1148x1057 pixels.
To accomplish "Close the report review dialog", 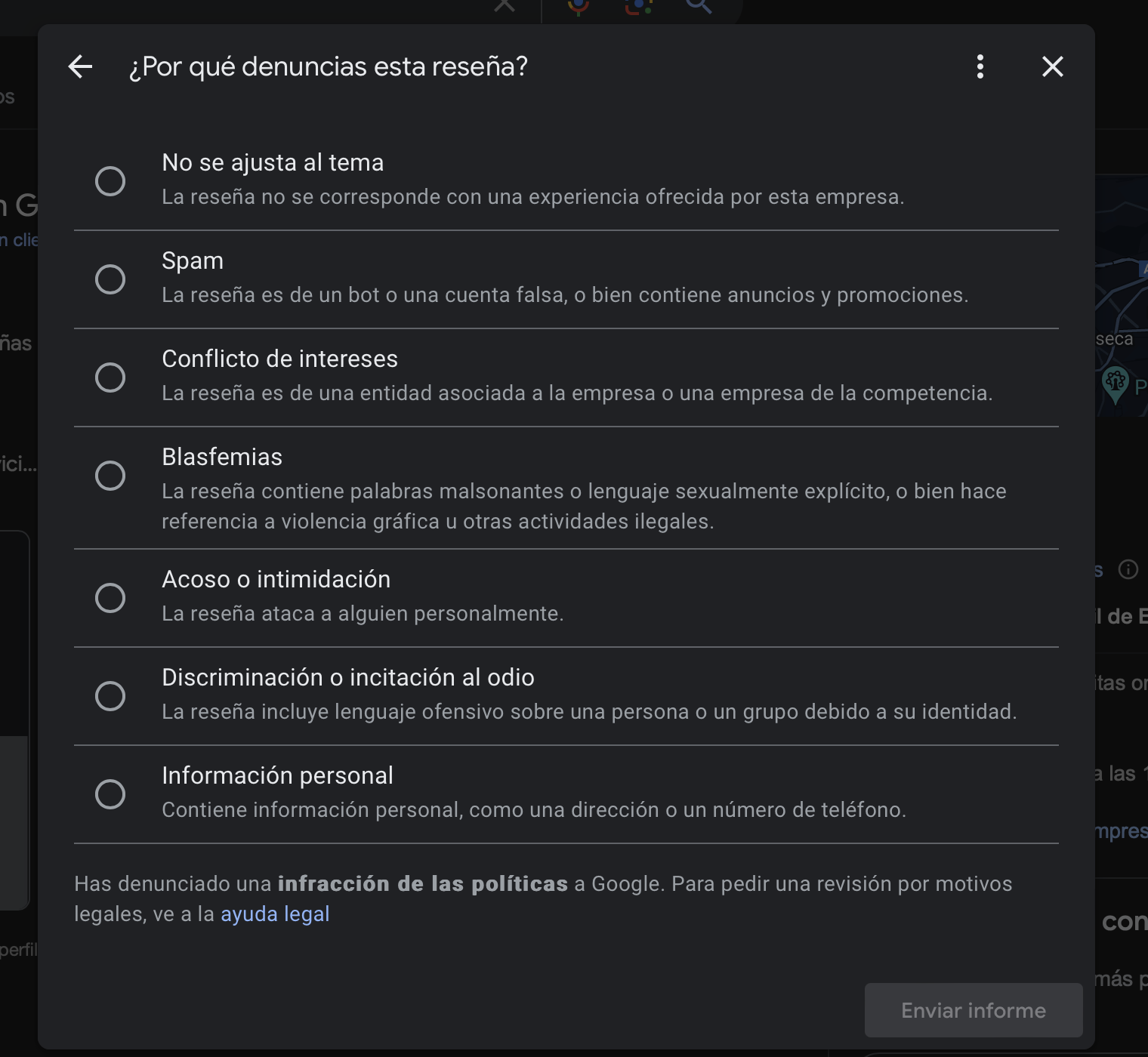I will [1052, 67].
